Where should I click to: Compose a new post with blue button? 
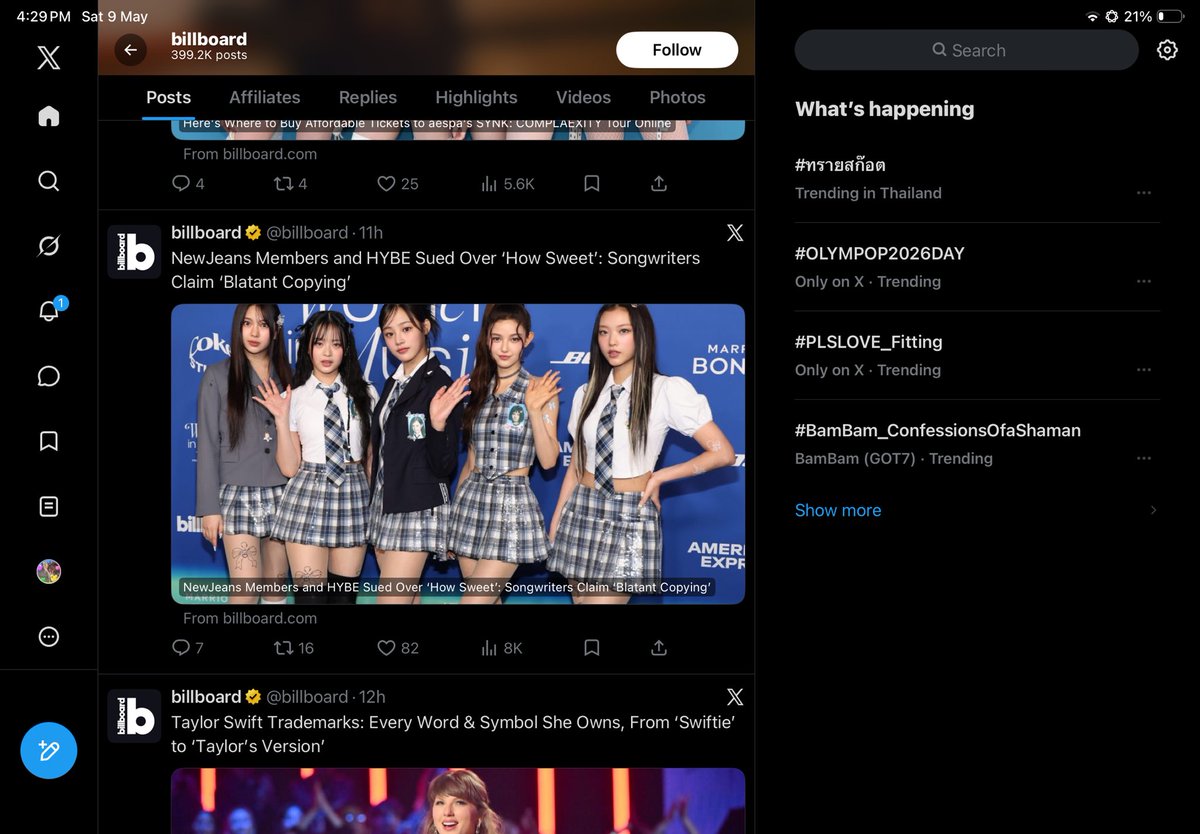(48, 750)
